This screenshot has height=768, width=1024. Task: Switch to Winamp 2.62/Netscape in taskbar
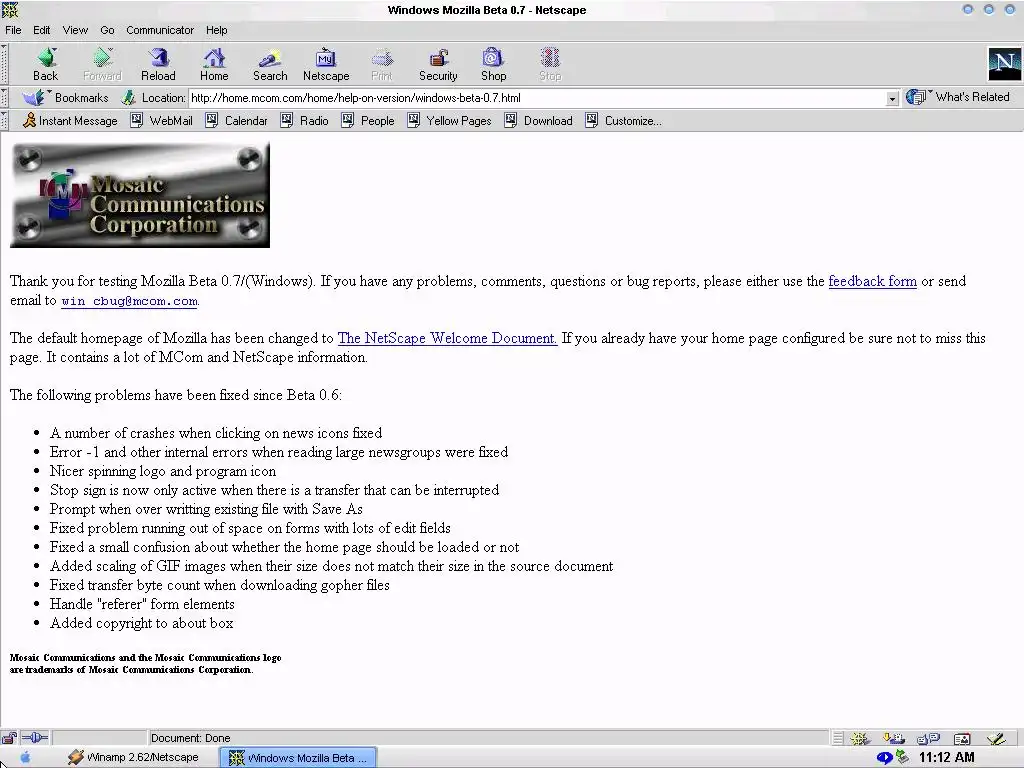(133, 758)
